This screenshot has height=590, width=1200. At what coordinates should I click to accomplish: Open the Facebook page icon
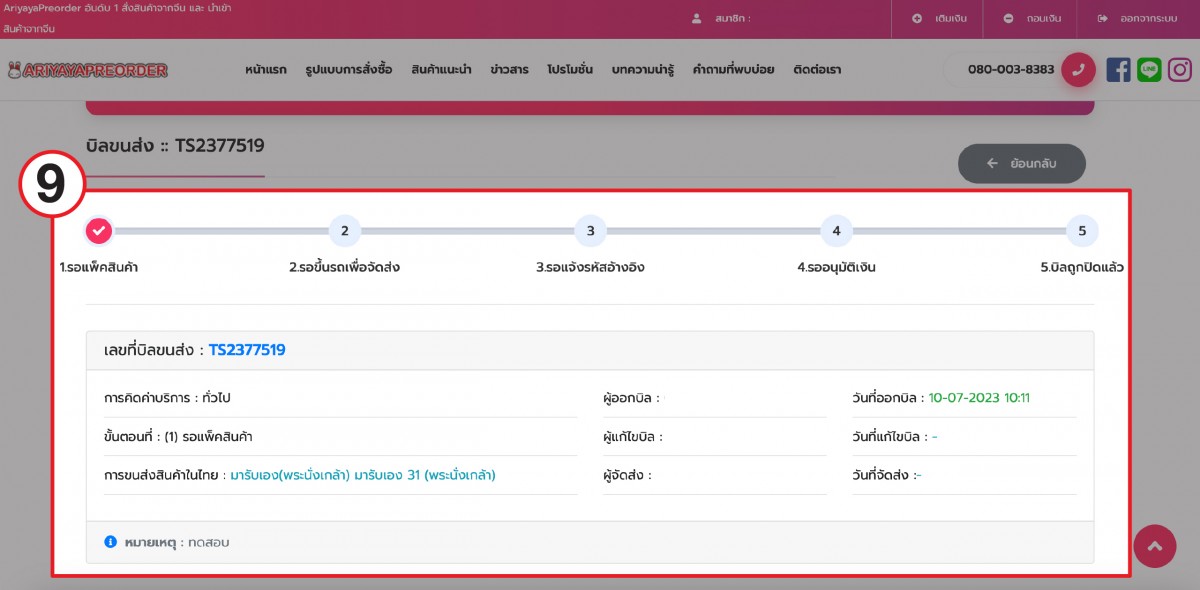(x=1119, y=70)
